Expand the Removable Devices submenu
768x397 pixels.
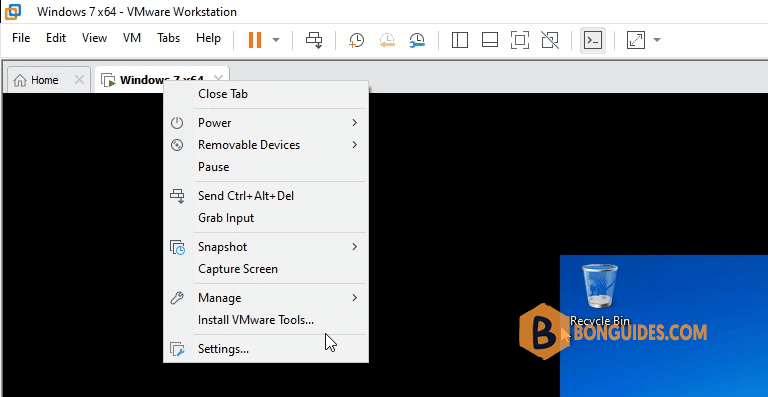coord(266,145)
